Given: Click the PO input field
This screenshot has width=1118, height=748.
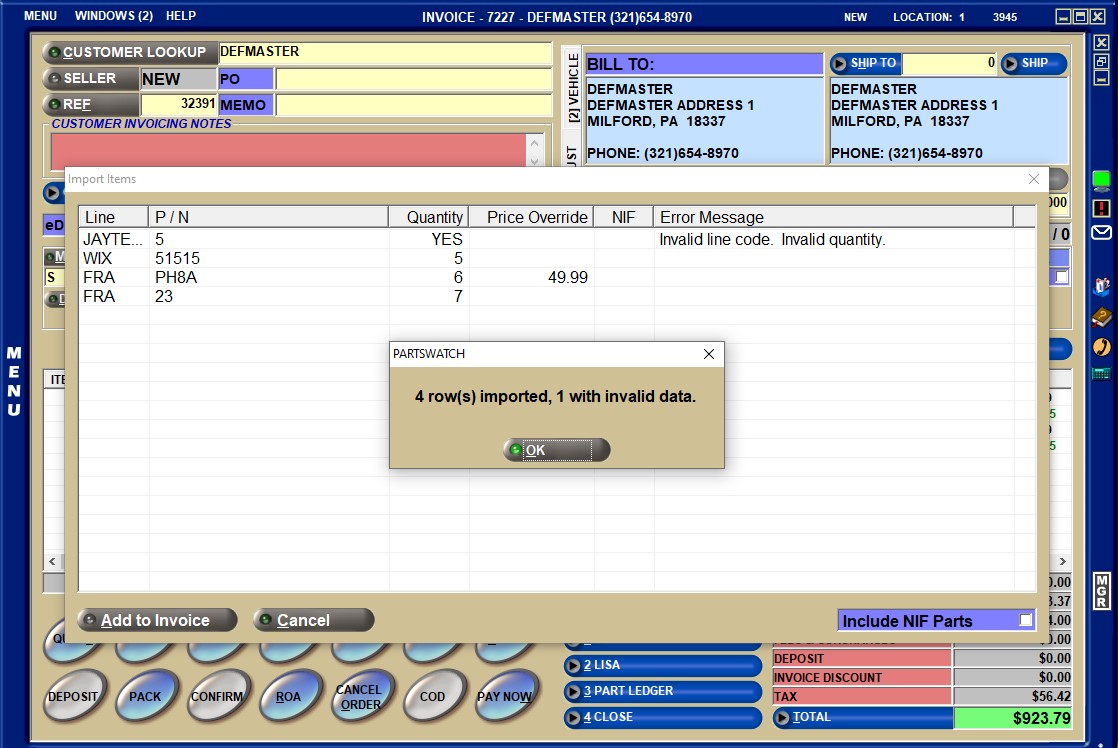Looking at the screenshot, I should [412, 79].
